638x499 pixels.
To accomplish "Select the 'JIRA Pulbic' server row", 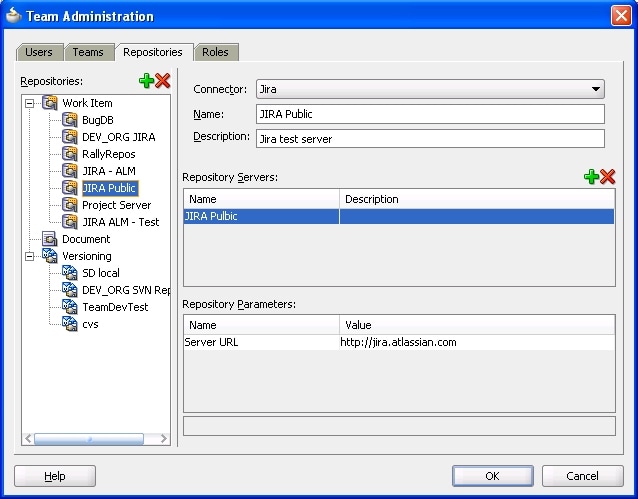I will pyautogui.click(x=399, y=216).
